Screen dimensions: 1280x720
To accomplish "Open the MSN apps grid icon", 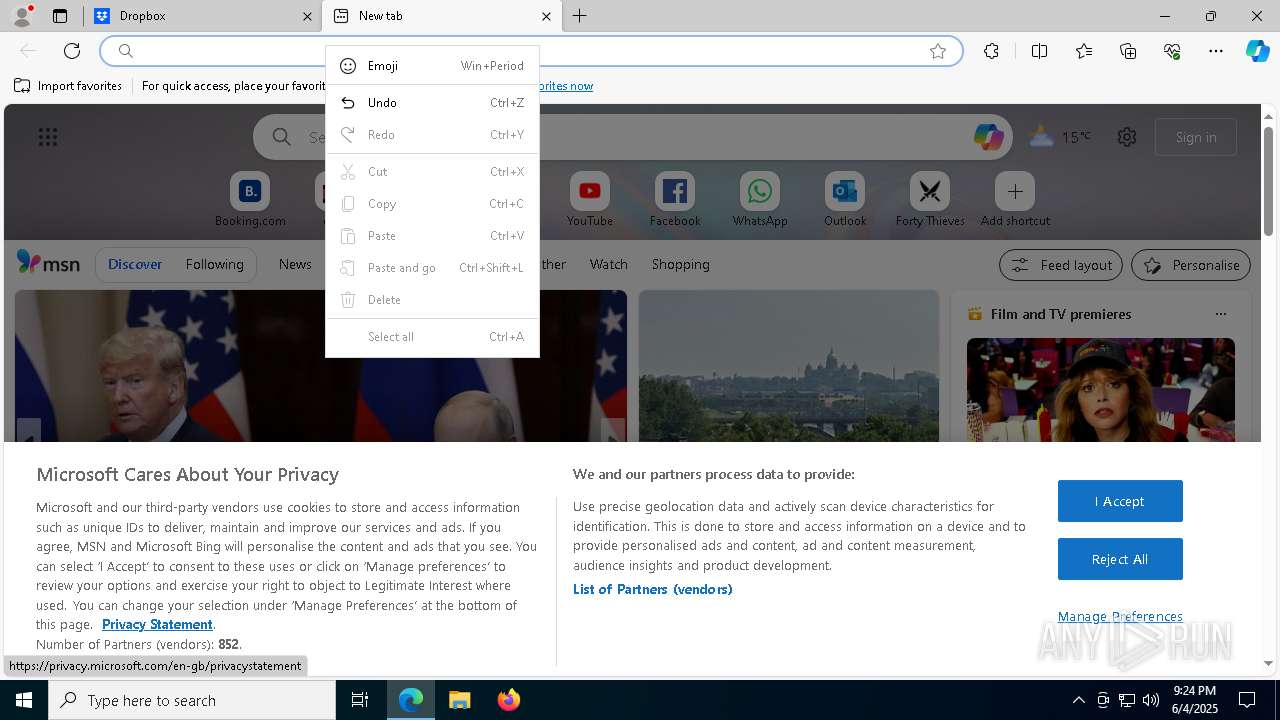I will point(48,137).
